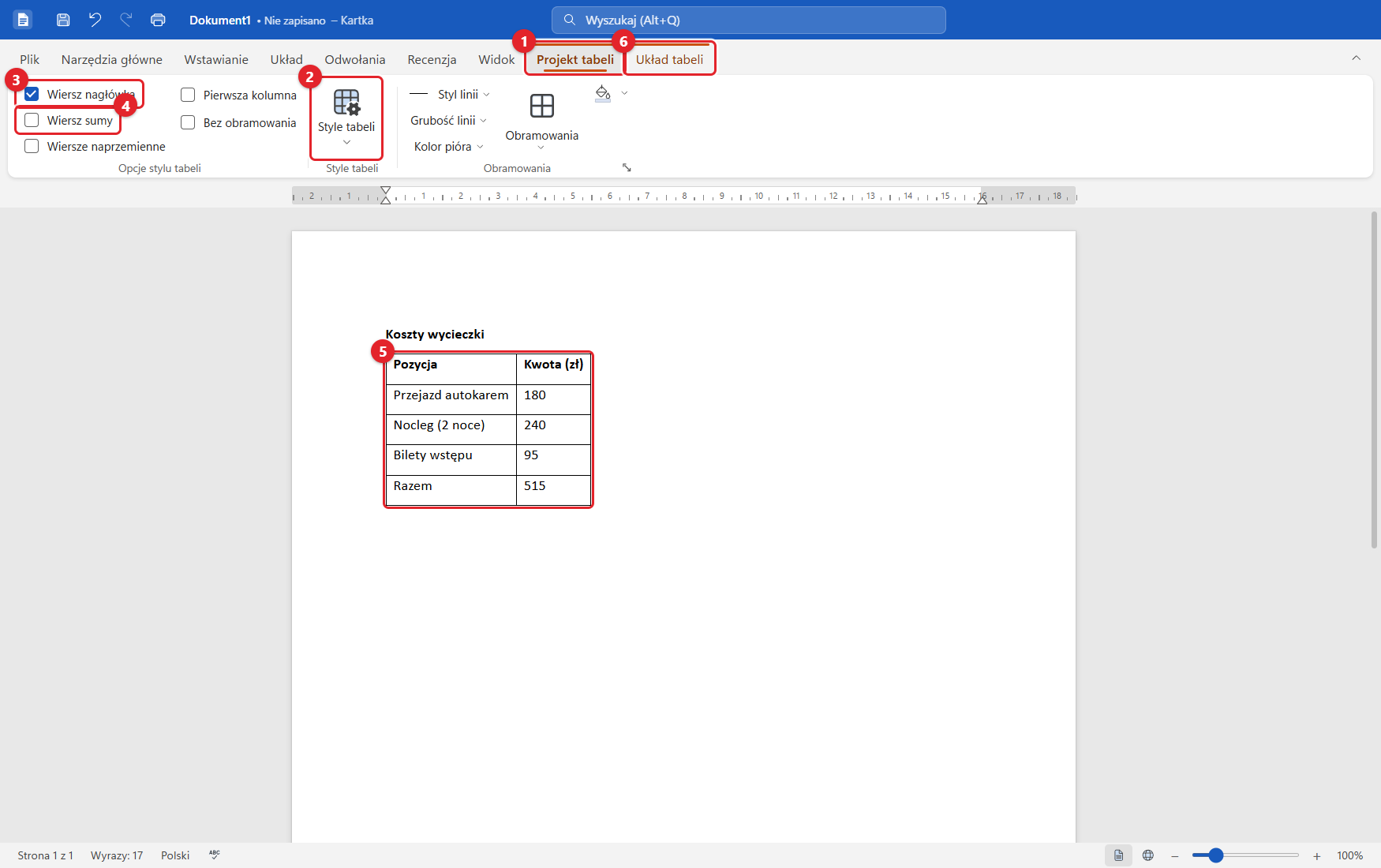Open the Układ tabeli tab
The image size is (1381, 868).
(x=669, y=59)
